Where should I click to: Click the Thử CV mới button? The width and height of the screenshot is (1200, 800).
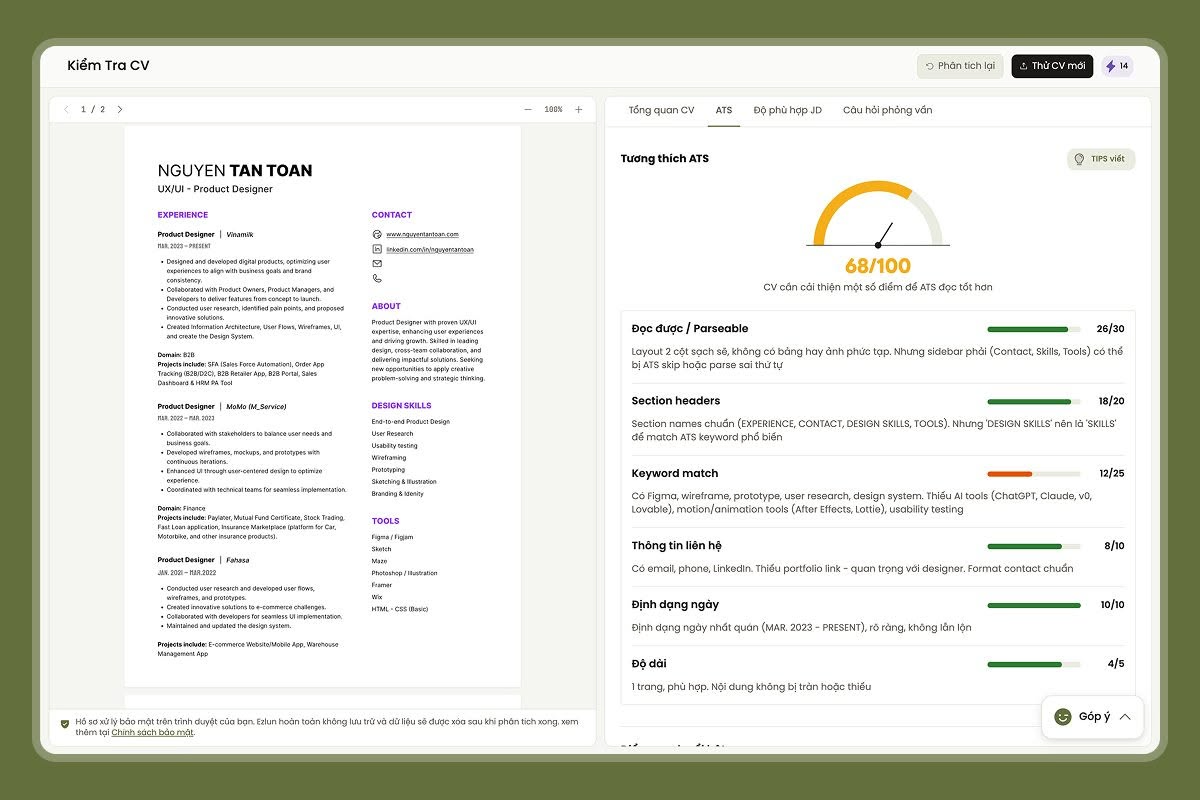coord(1052,66)
